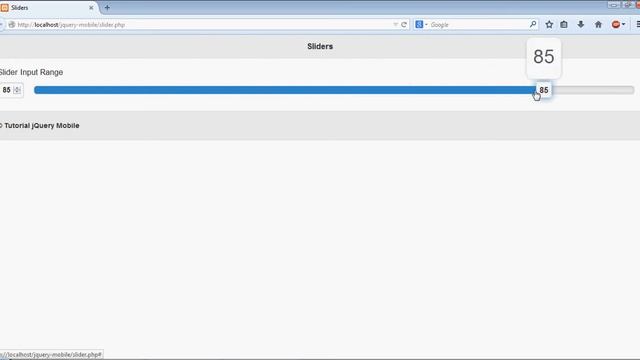Image resolution: width=640 pixels, height=360 pixels.
Task: Close the Sliders browser tab
Action: [x=91, y=8]
